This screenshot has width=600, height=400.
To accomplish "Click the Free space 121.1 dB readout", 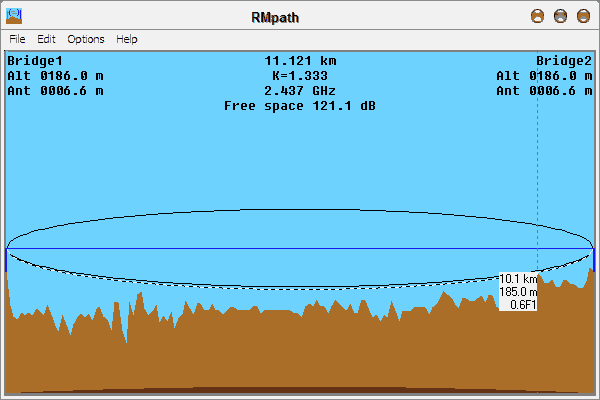I will [300, 105].
